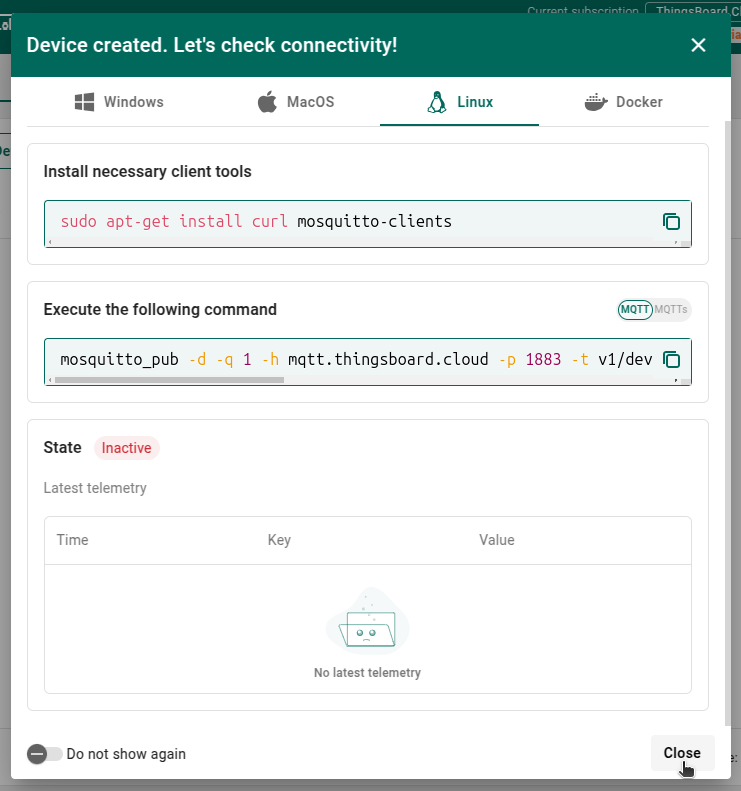Image resolution: width=741 pixels, height=791 pixels.
Task: Click the Latest telemetry label
Action: tap(95, 488)
